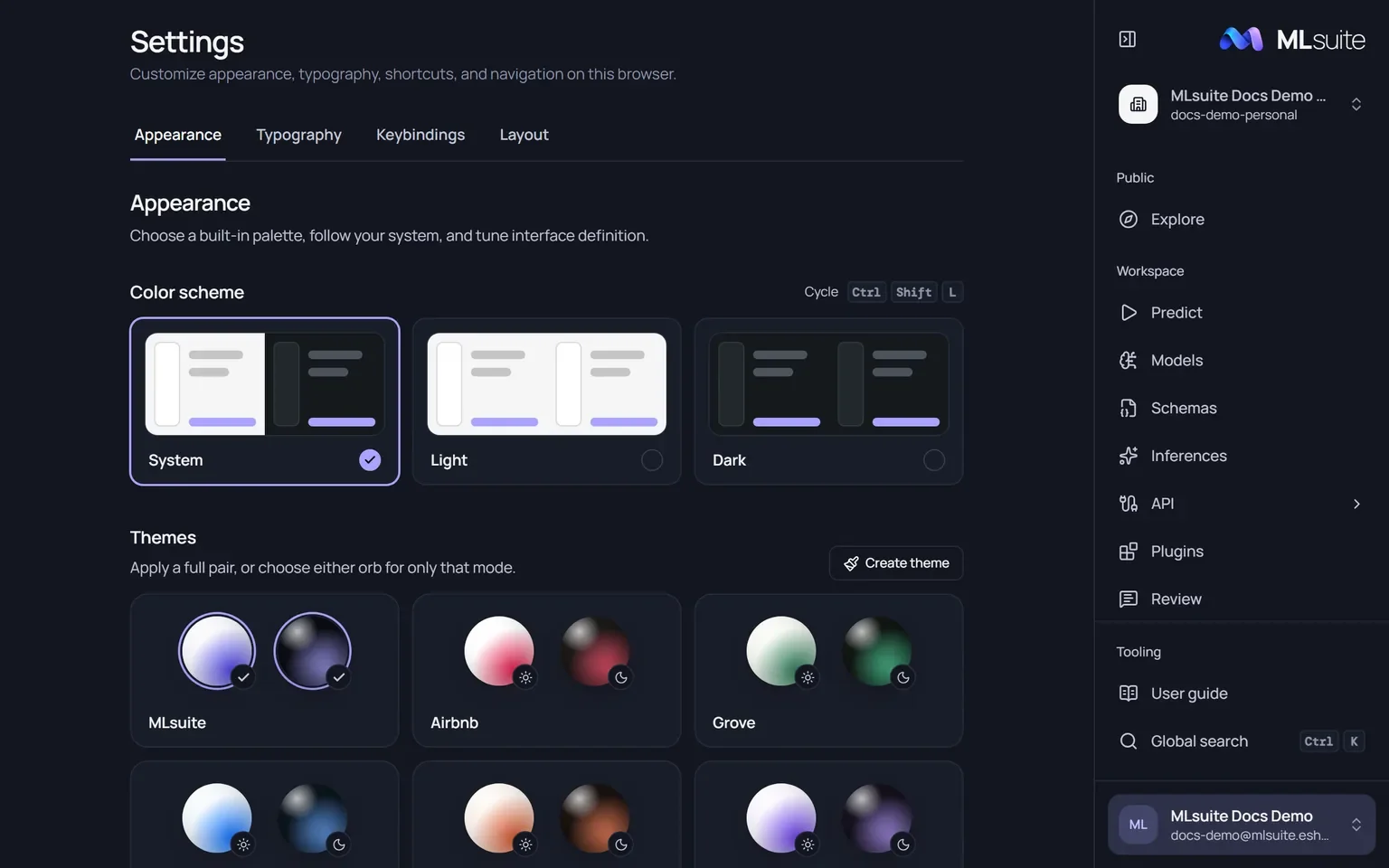Viewport: 1389px width, 868px height.
Task: Click the User guide book icon
Action: 1128,693
